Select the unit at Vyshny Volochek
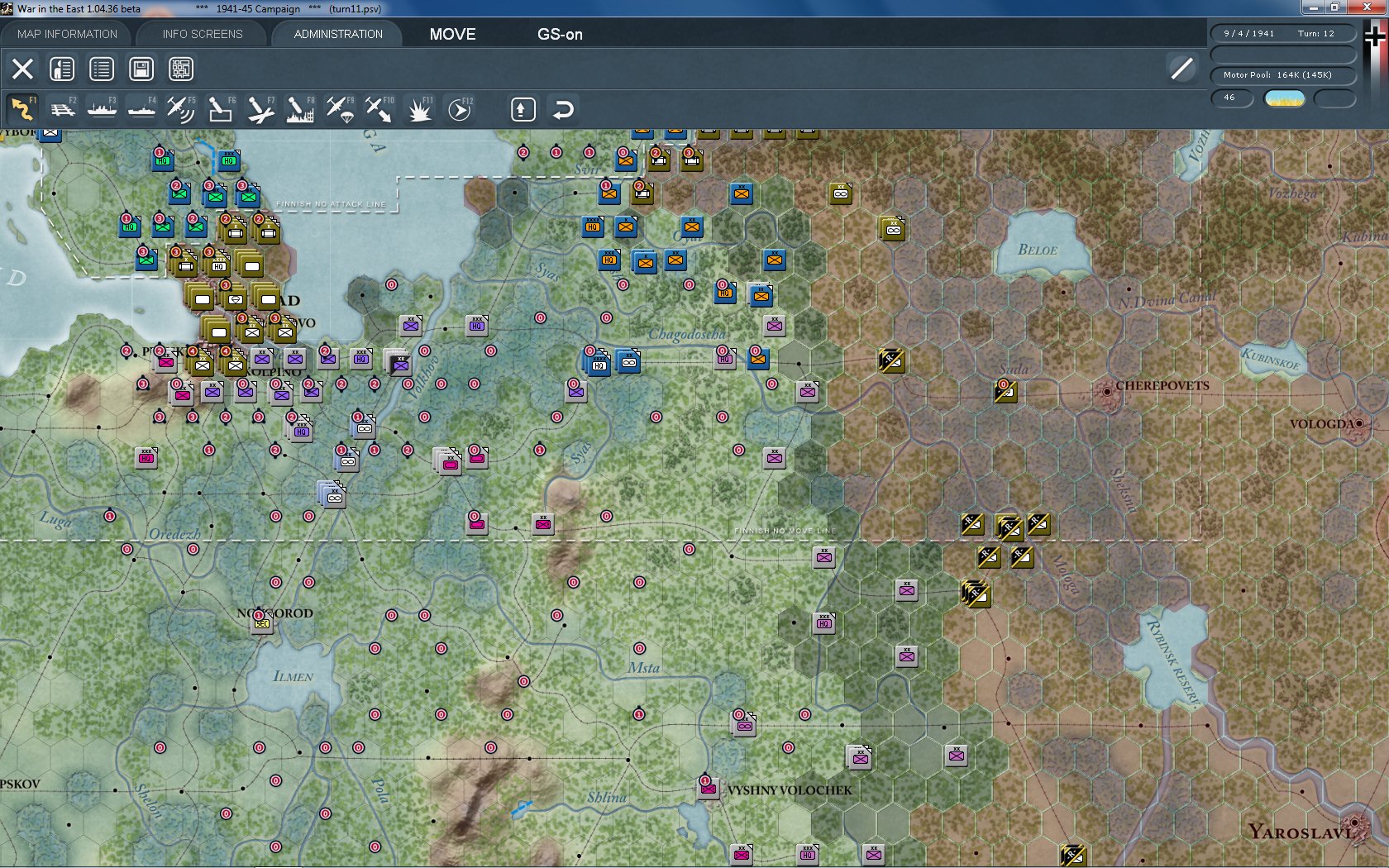The width and height of the screenshot is (1389, 868). pyautogui.click(x=709, y=788)
